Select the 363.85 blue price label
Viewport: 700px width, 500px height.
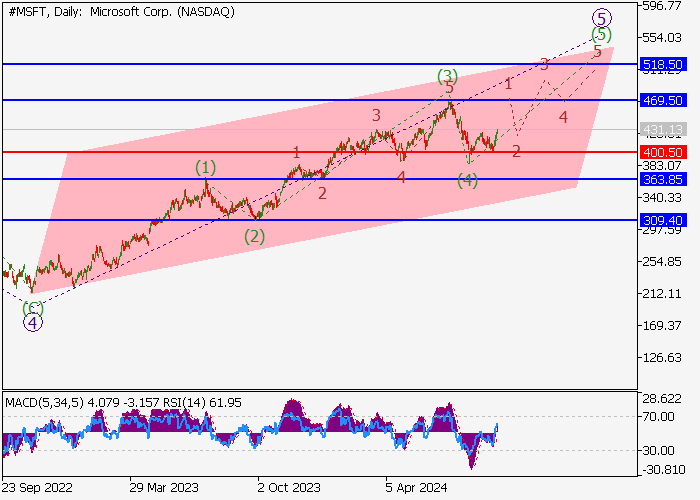[x=663, y=179]
